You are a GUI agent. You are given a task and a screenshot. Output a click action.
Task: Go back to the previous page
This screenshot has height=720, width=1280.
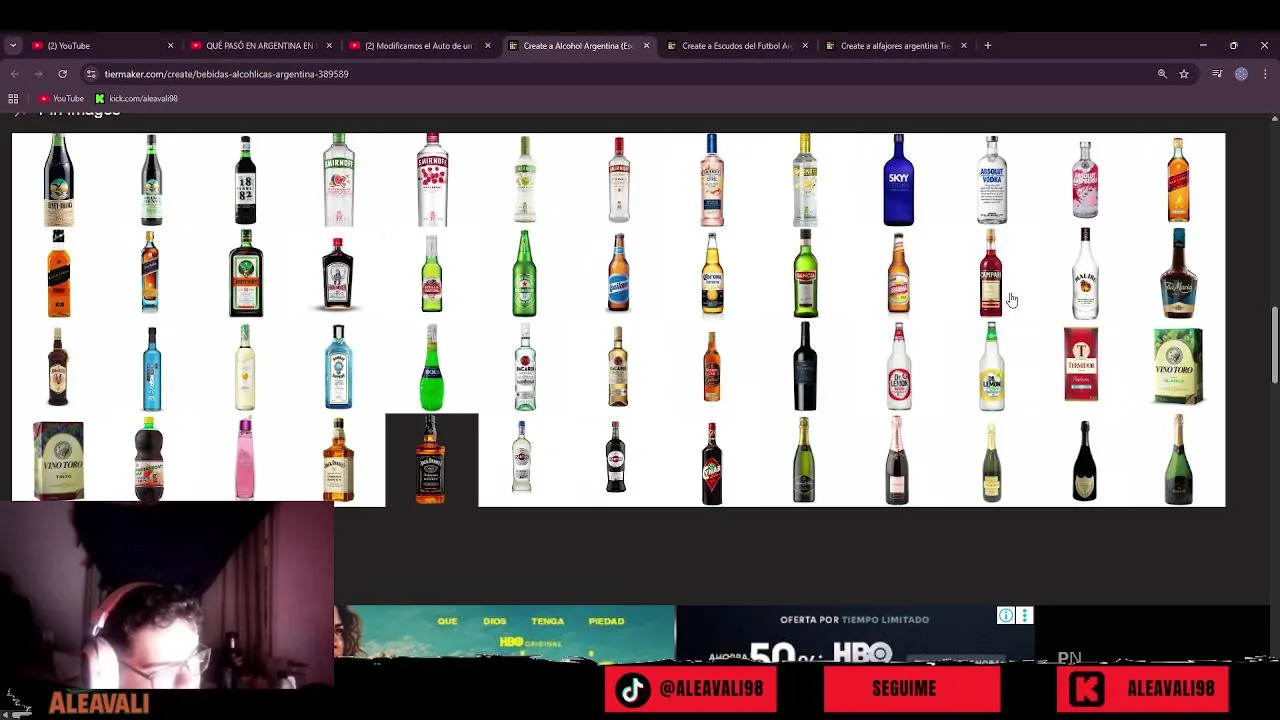(x=14, y=74)
